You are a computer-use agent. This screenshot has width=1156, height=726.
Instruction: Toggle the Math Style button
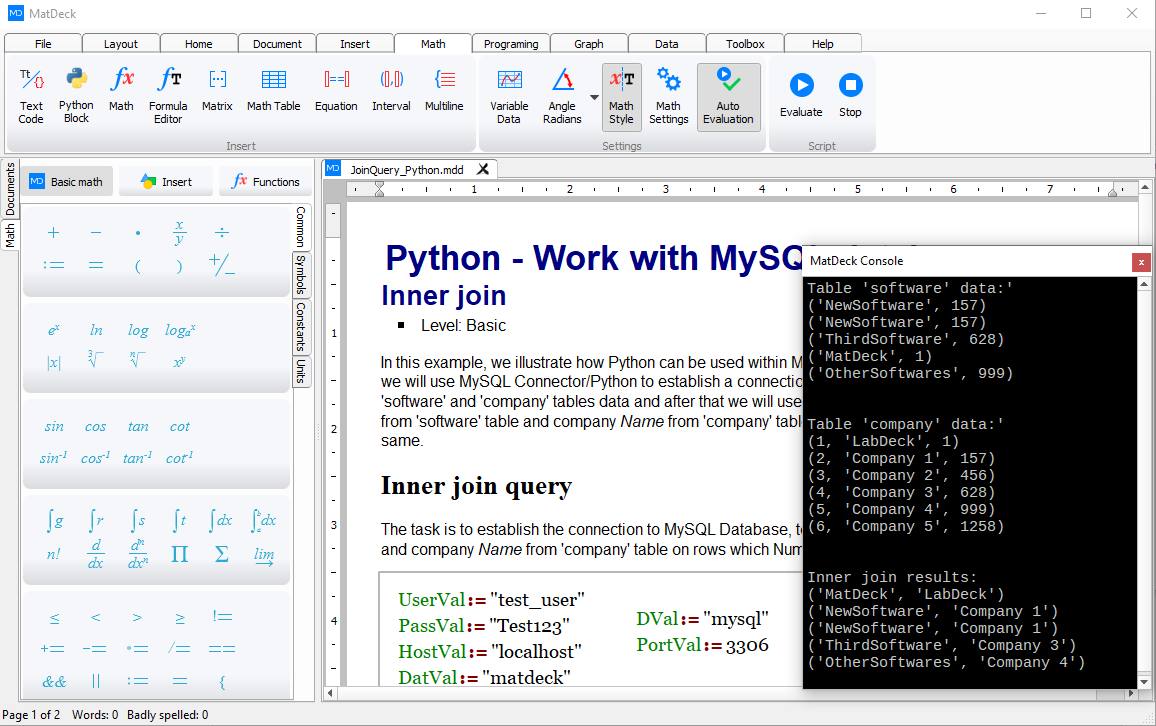[x=621, y=97]
